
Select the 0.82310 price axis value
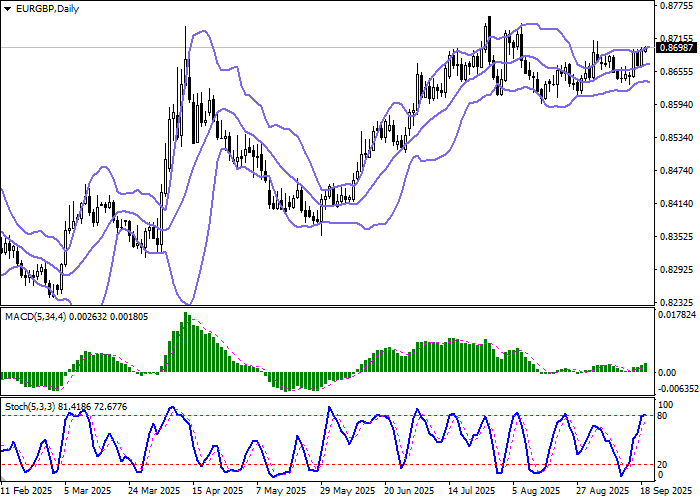point(677,302)
